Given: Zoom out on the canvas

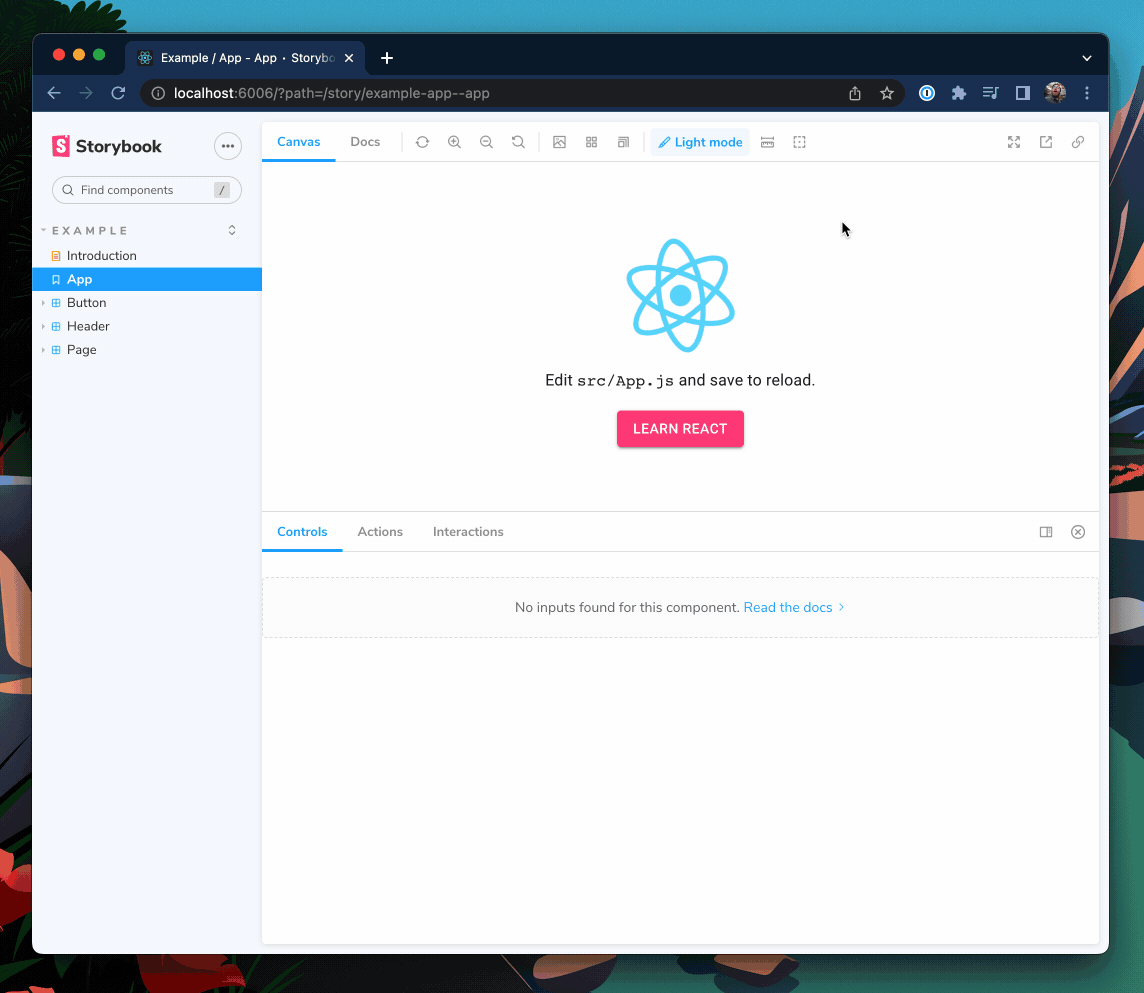Looking at the screenshot, I should pos(487,142).
